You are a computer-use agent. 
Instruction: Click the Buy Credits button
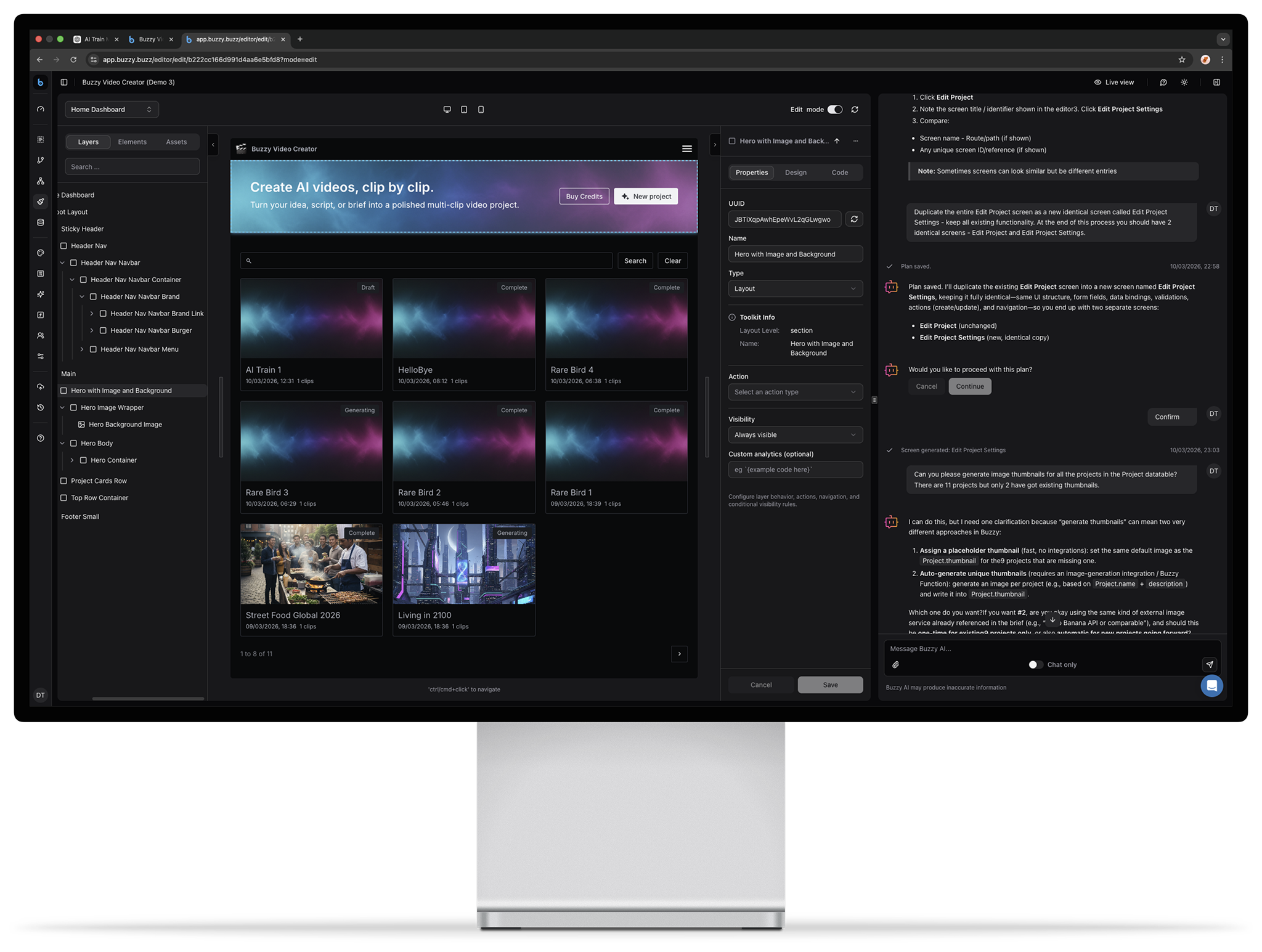pyautogui.click(x=584, y=197)
